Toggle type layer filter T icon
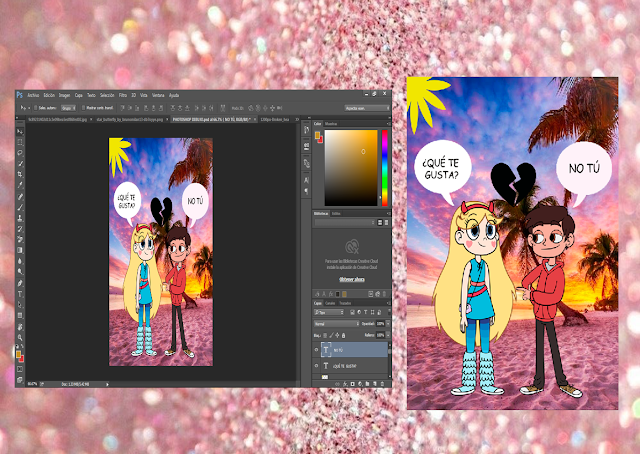This screenshot has height=454, width=640. [366, 312]
